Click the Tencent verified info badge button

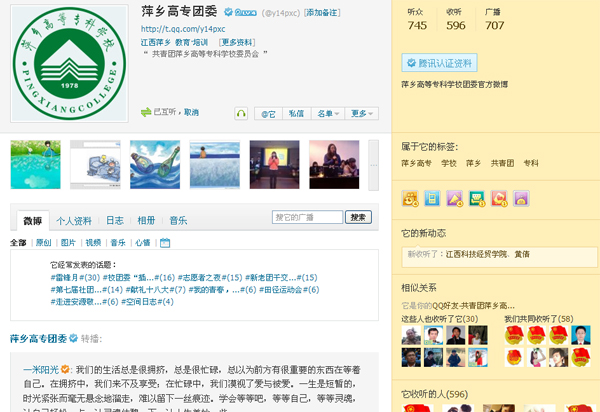click(438, 62)
